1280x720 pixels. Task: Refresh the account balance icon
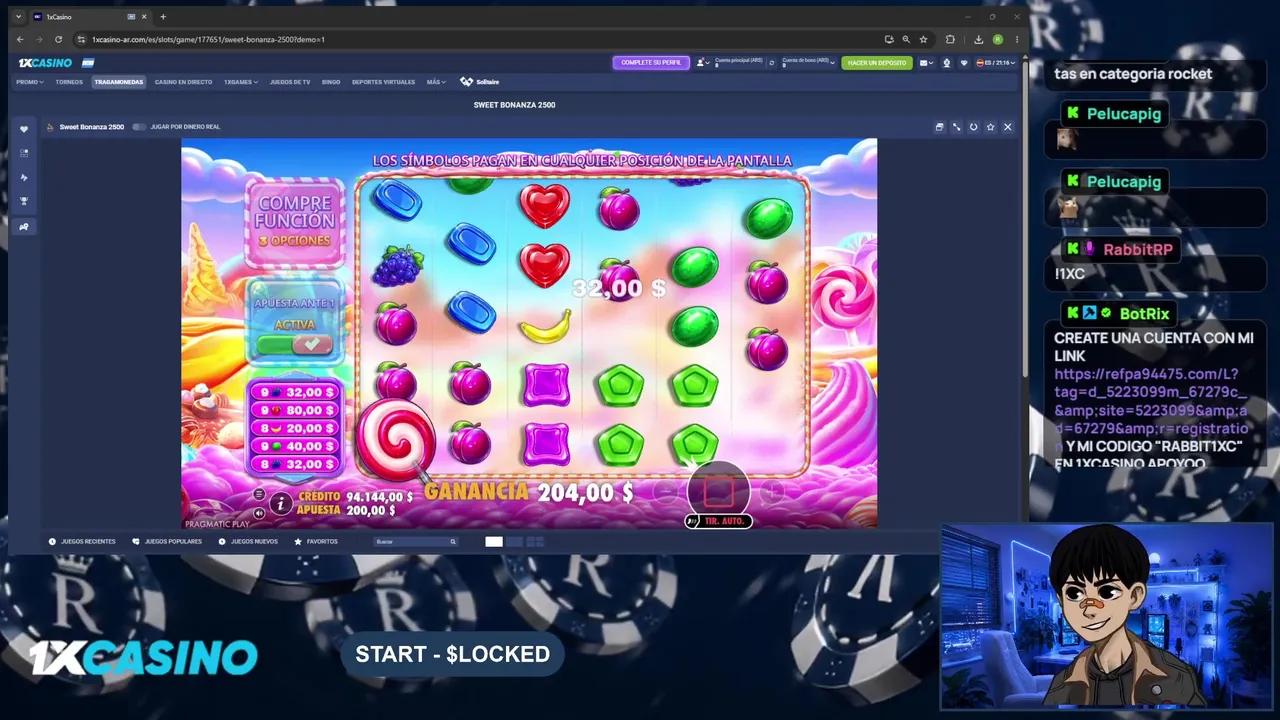[x=772, y=63]
